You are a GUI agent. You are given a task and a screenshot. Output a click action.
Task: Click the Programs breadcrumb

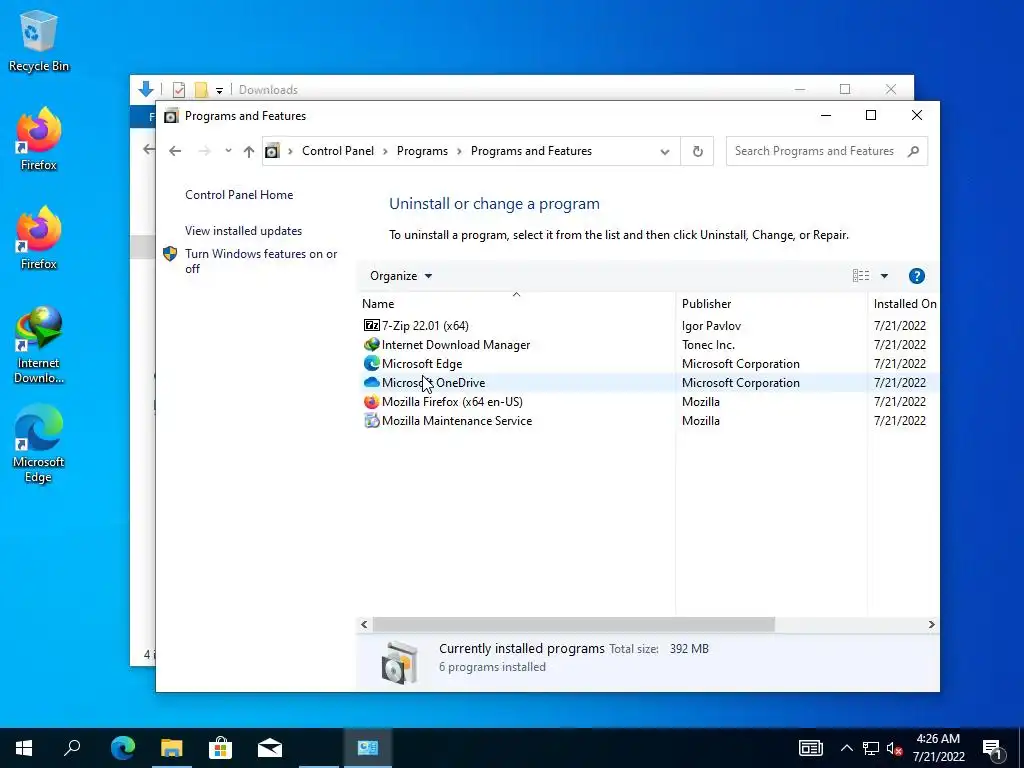click(422, 151)
